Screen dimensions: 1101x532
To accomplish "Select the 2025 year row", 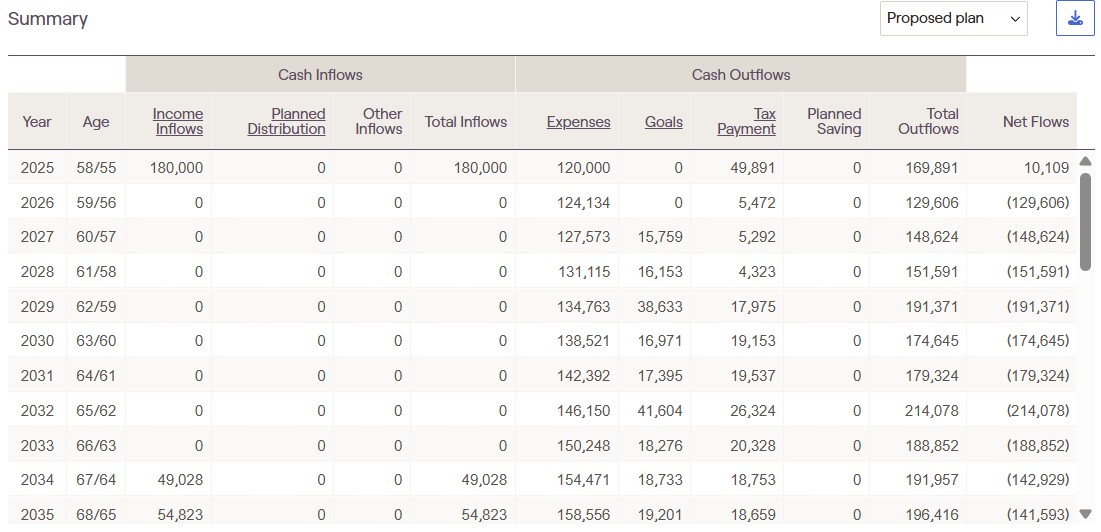I will click(x=37, y=168).
